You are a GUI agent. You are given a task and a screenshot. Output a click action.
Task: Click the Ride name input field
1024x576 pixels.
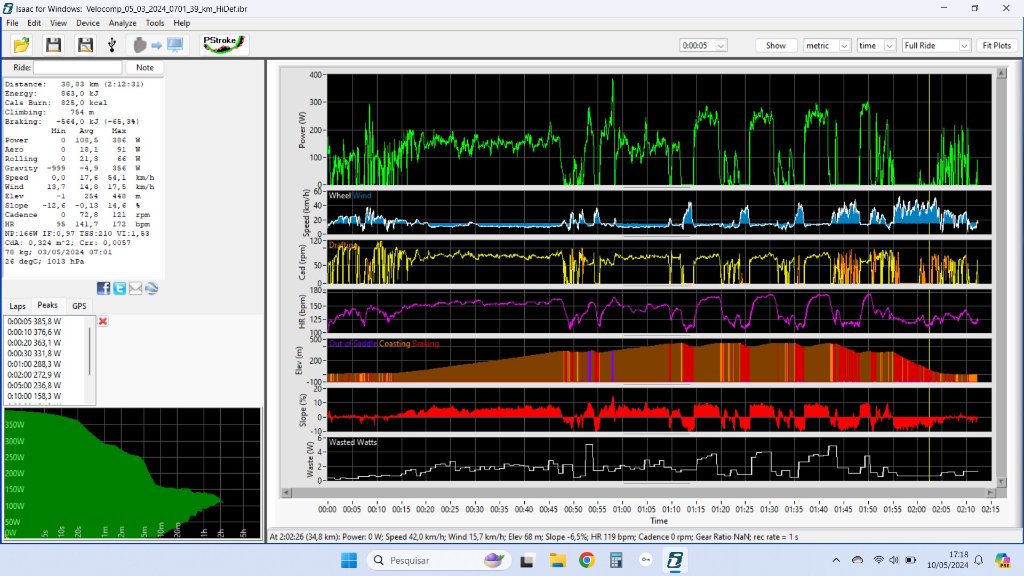click(78, 67)
